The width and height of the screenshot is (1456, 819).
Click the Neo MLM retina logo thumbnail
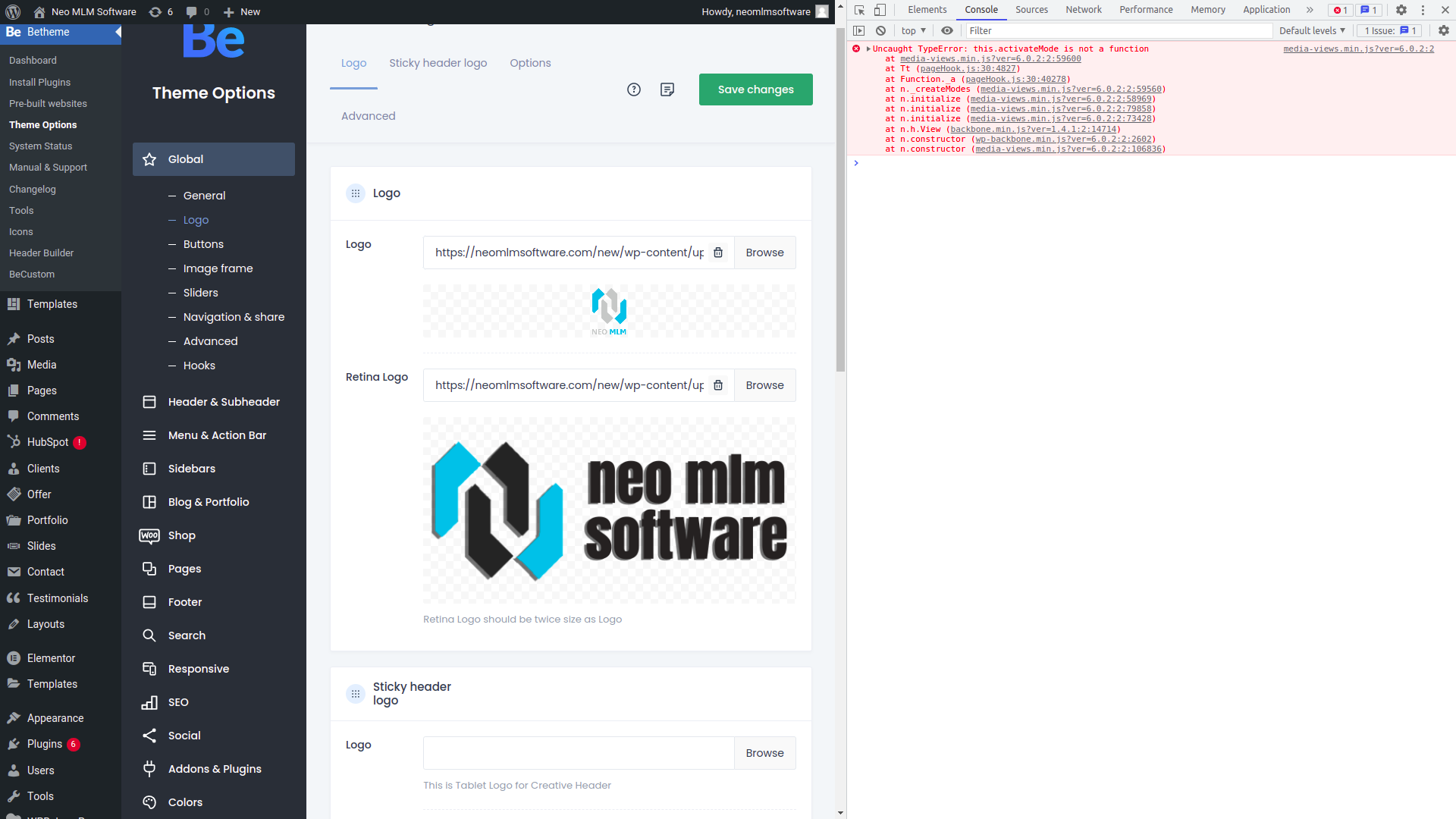pyautogui.click(x=608, y=509)
